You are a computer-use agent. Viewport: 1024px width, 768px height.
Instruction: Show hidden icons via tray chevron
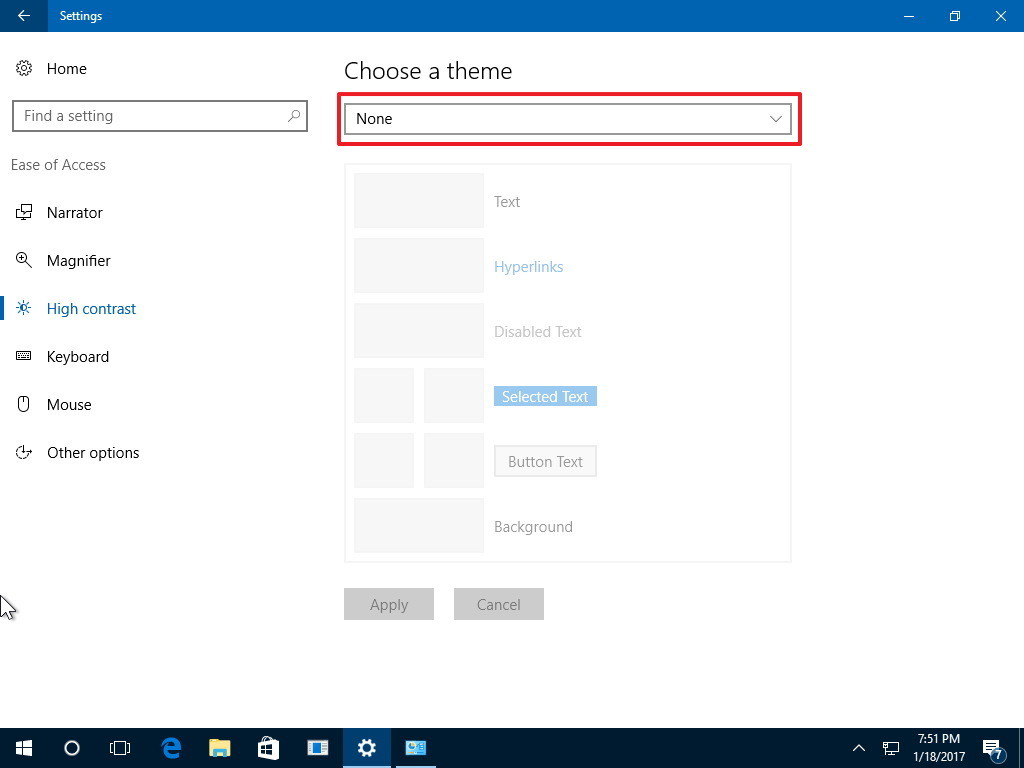(x=859, y=748)
